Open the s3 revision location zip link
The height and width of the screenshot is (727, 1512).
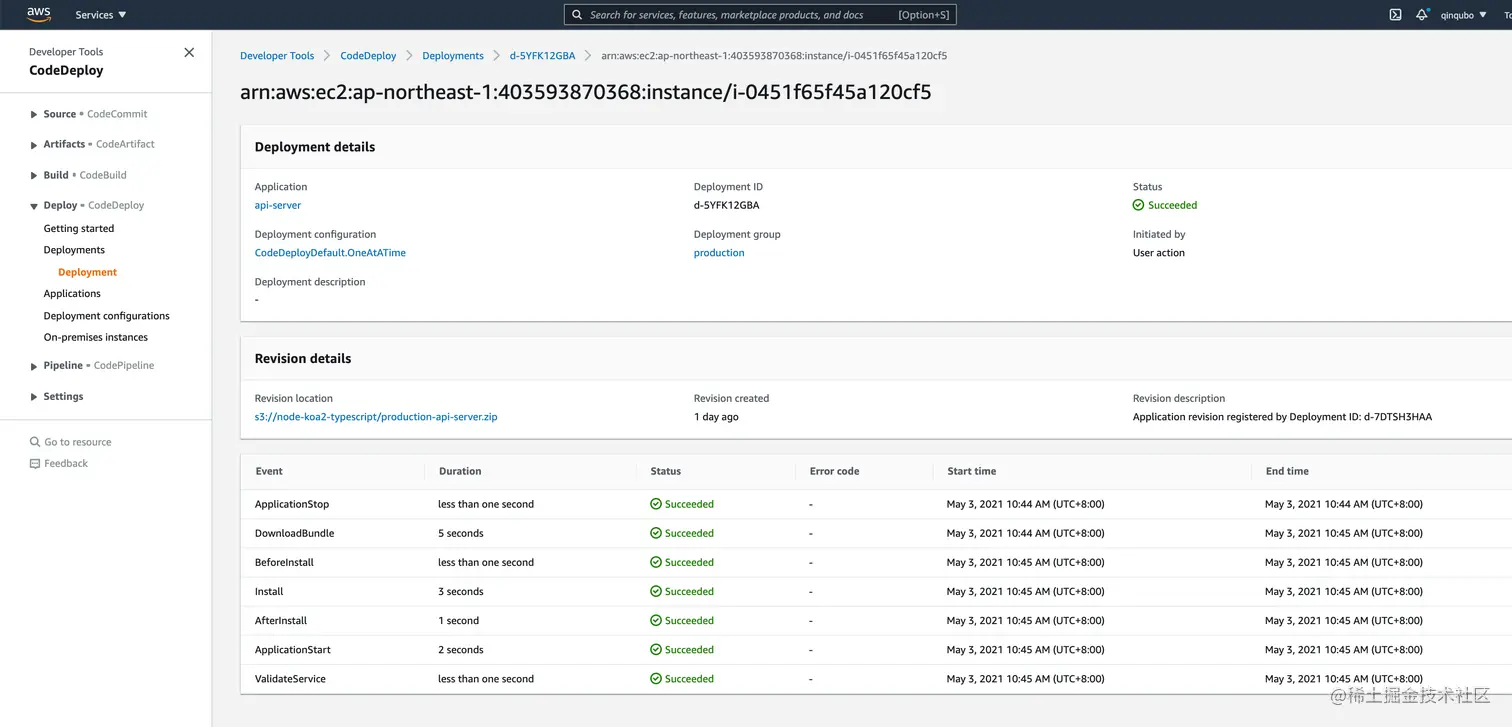coord(375,417)
